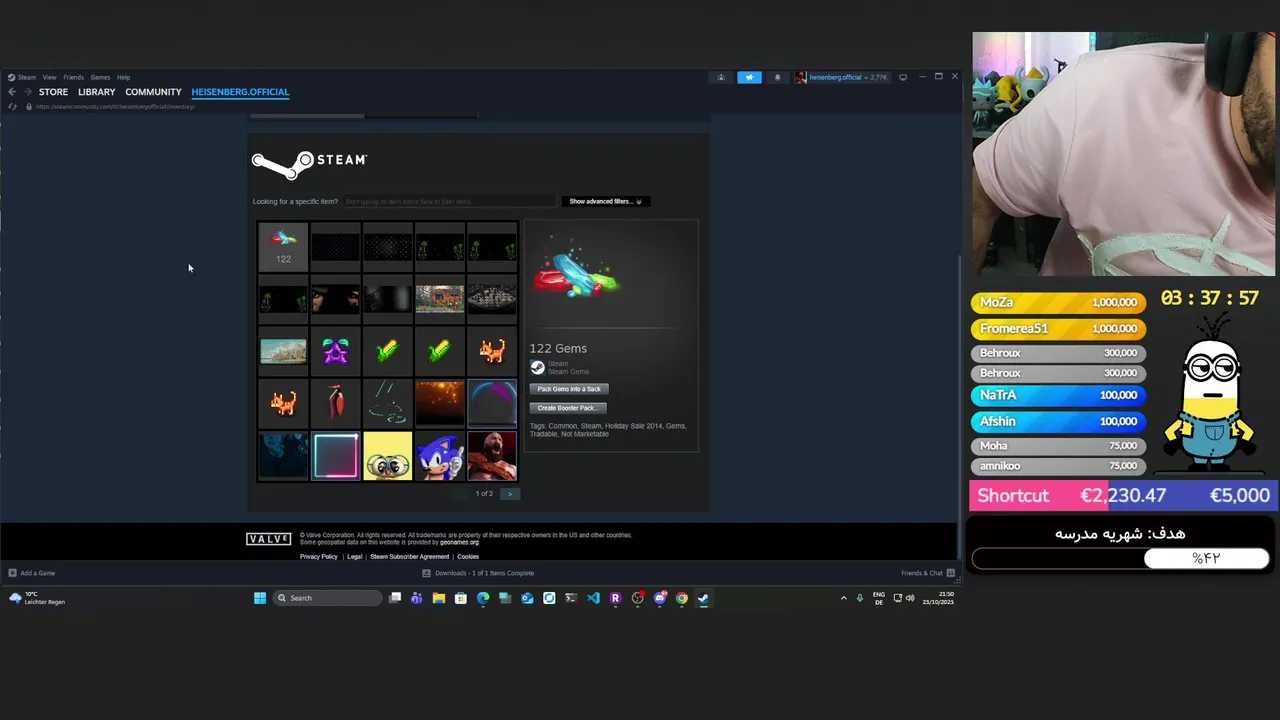The height and width of the screenshot is (720, 1280).
Task: Open the friends activity icon in header
Action: pyautogui.click(x=721, y=77)
